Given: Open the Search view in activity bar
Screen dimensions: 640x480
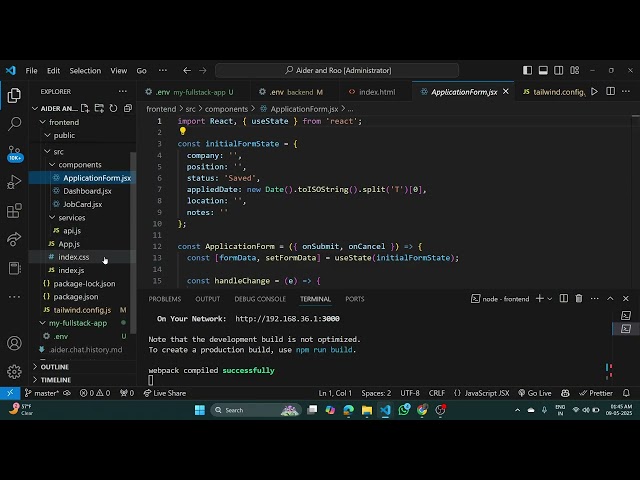Looking at the screenshot, I should (14, 124).
